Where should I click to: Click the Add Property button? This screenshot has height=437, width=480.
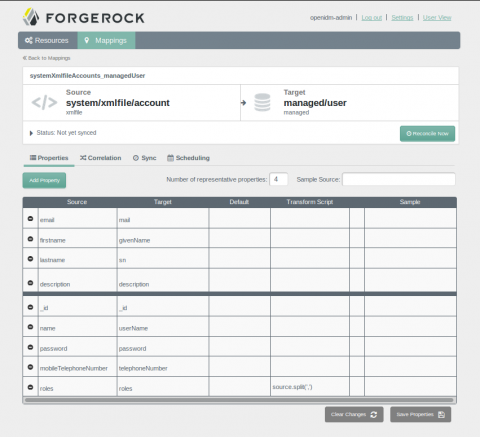(x=44, y=180)
